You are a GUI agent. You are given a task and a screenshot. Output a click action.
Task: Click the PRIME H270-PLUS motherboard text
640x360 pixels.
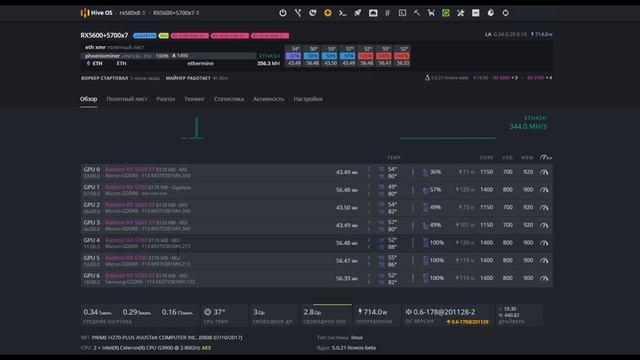(167, 338)
